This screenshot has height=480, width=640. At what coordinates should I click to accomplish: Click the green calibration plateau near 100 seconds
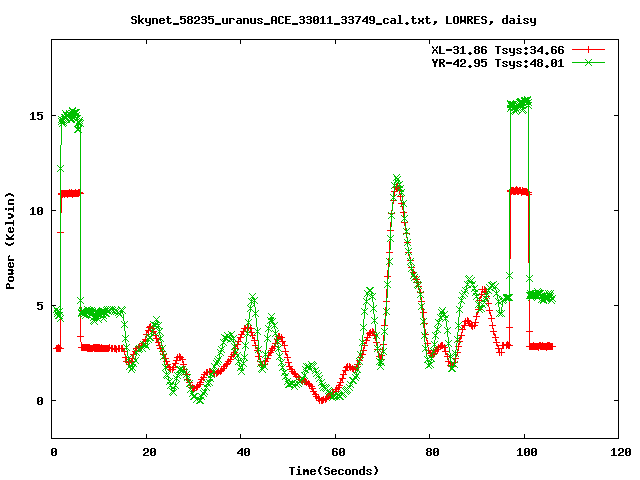tap(519, 104)
